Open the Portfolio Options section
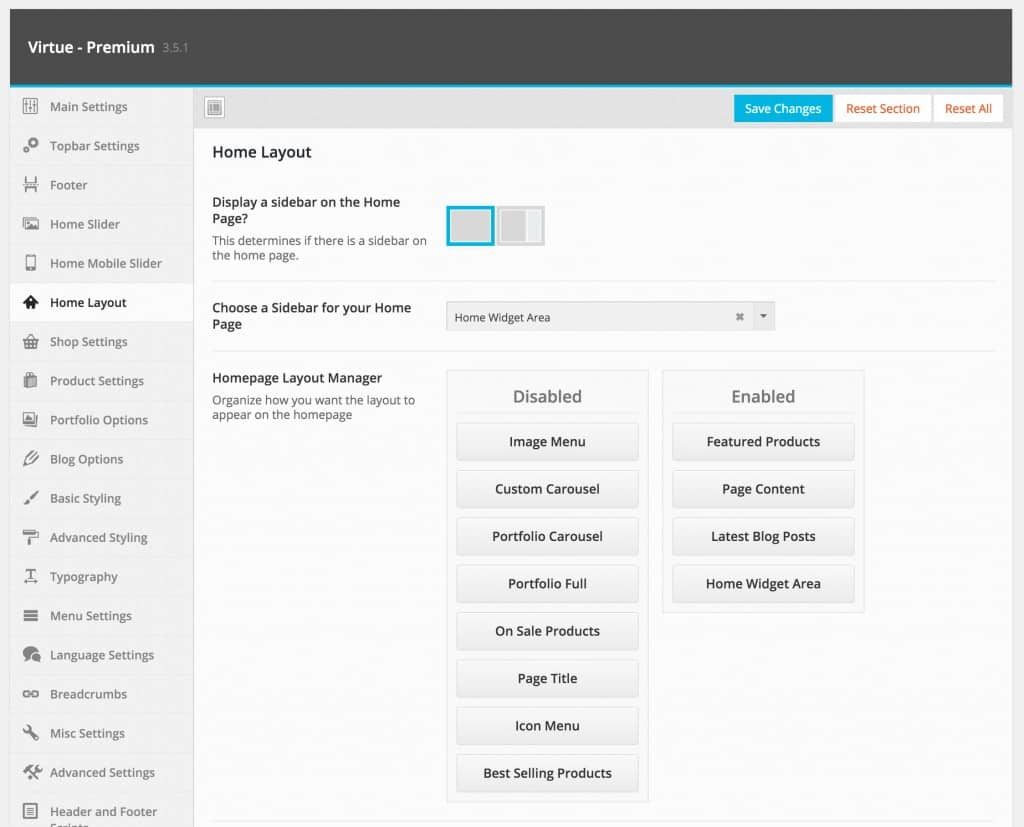This screenshot has width=1024, height=827. [101, 420]
